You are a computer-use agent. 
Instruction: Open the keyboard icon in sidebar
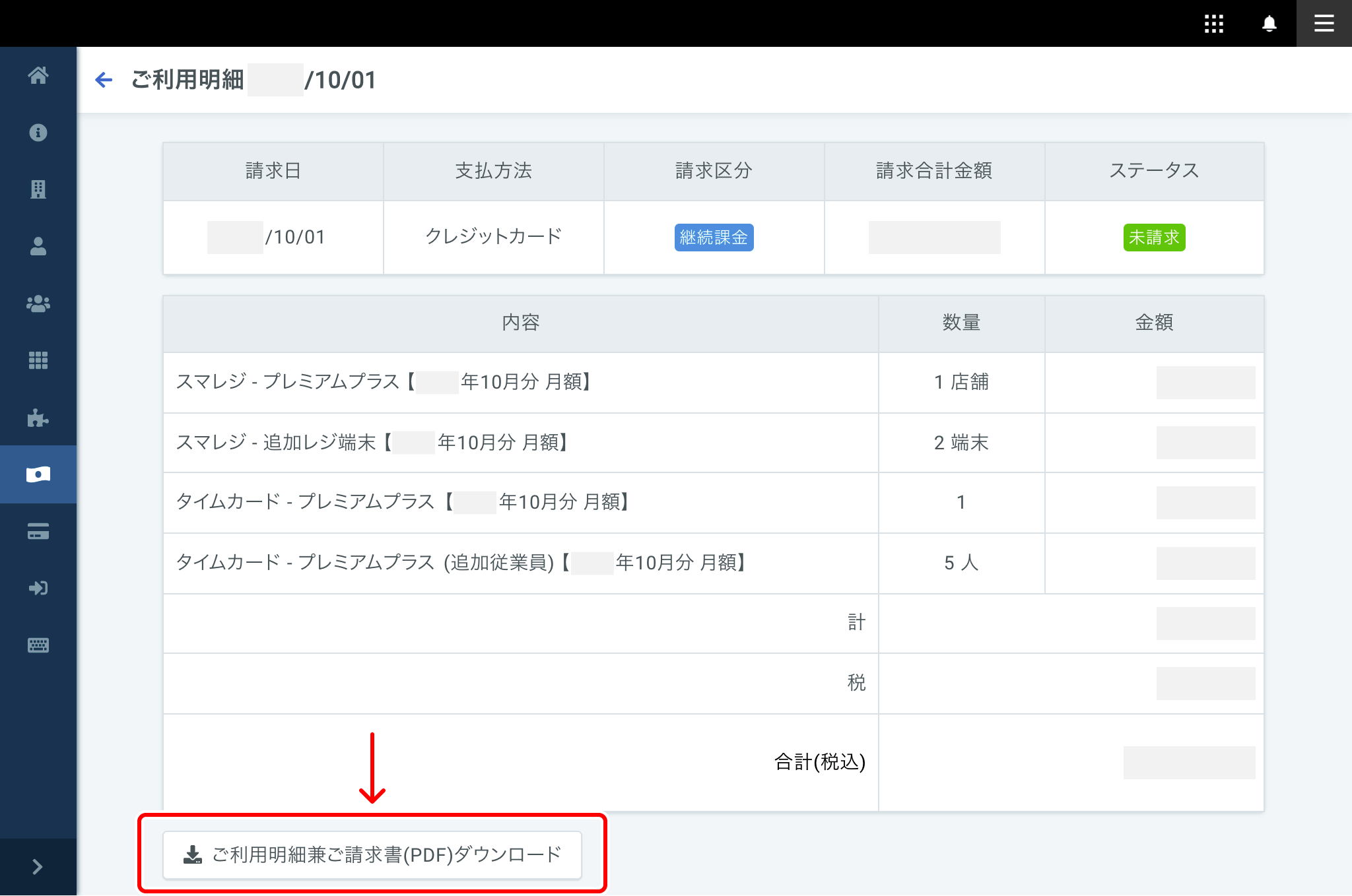pyautogui.click(x=38, y=645)
